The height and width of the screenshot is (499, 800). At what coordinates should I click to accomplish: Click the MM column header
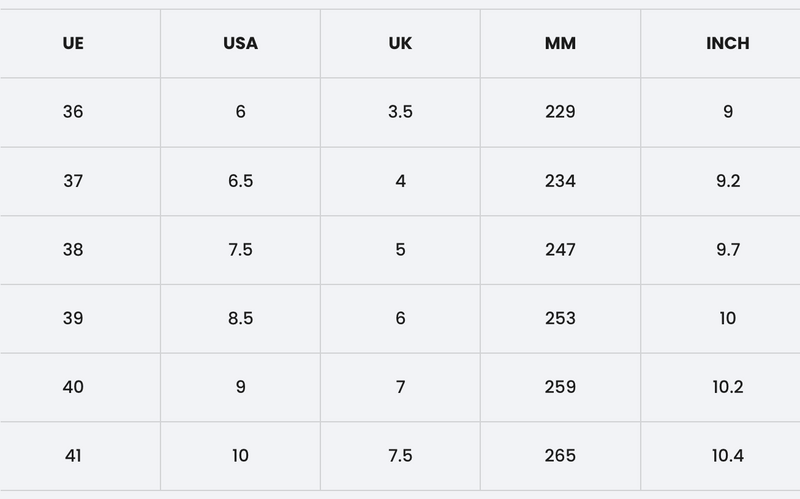click(x=560, y=44)
